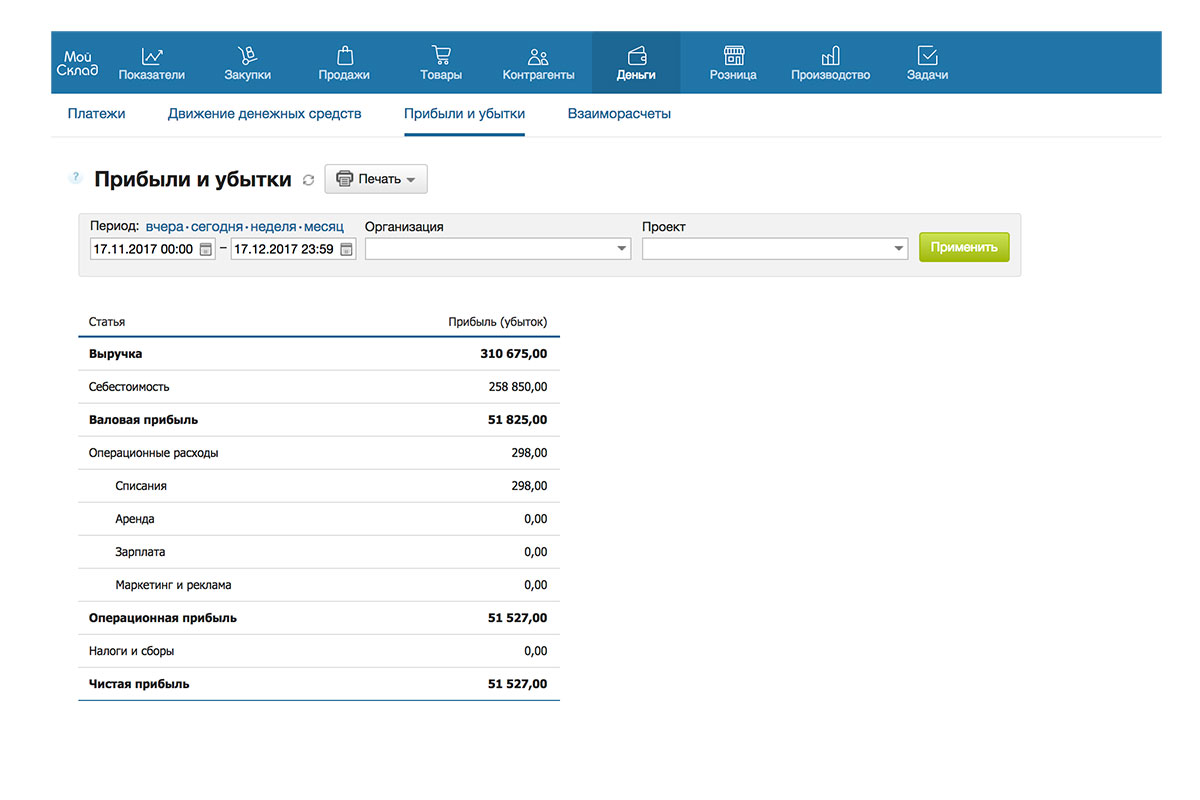The height and width of the screenshot is (800, 1200).
Task: Open the Задачи checkmark icon
Action: [927, 56]
